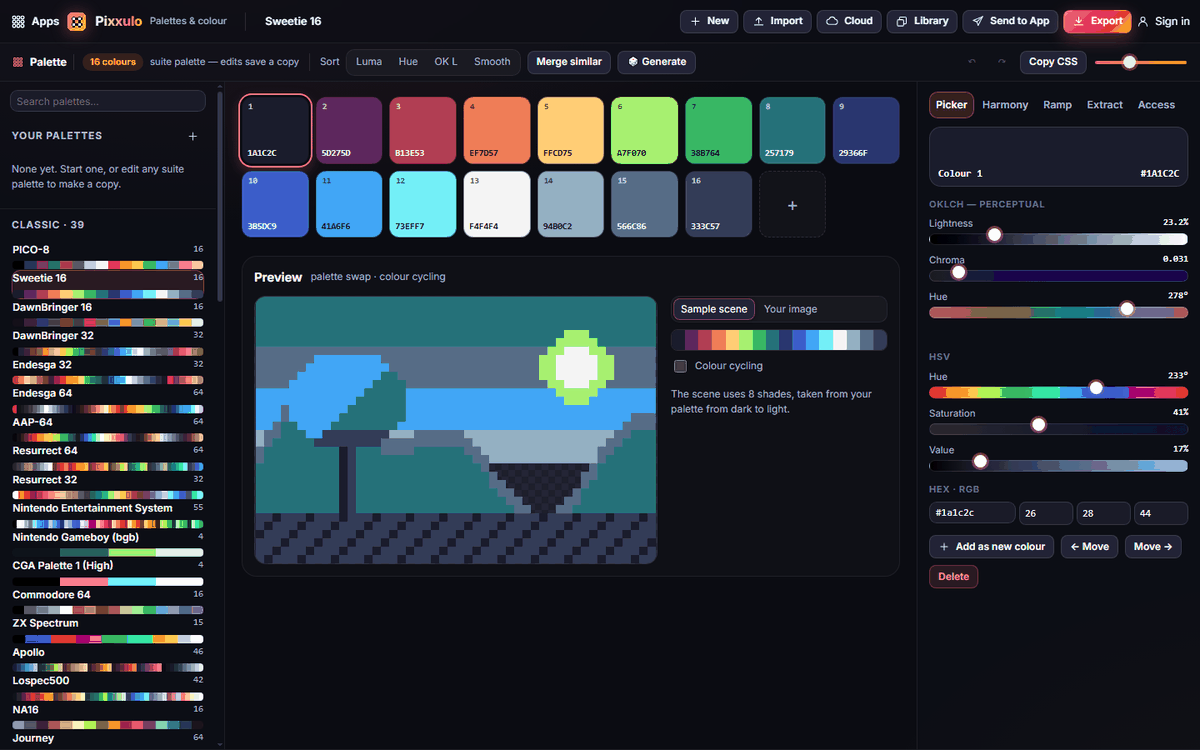Image resolution: width=1200 pixels, height=750 pixels.
Task: Adjust the swatch size slider in toolbar
Action: tap(1141, 62)
